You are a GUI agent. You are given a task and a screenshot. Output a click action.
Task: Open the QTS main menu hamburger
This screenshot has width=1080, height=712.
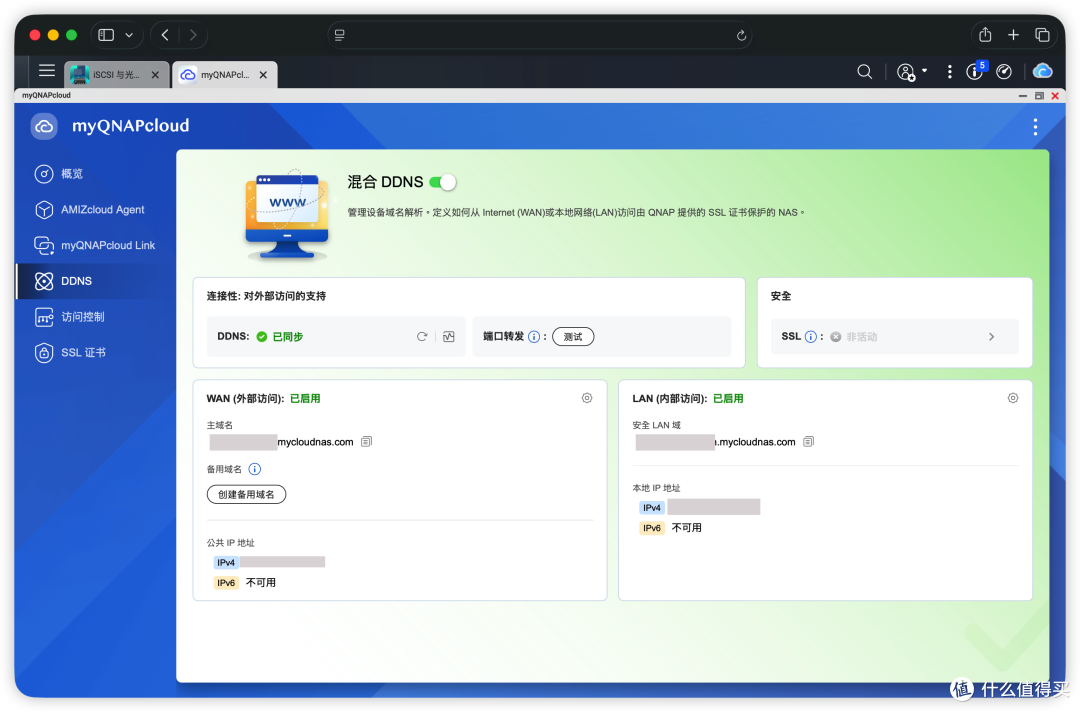pos(47,71)
